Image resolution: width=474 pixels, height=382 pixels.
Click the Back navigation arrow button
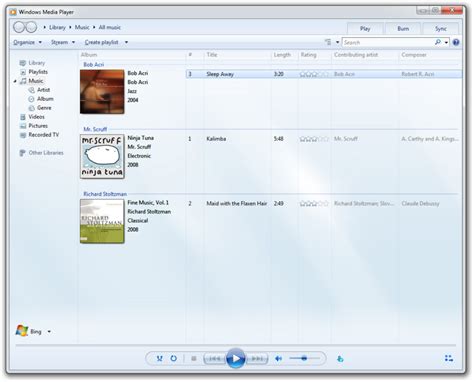tap(19, 27)
